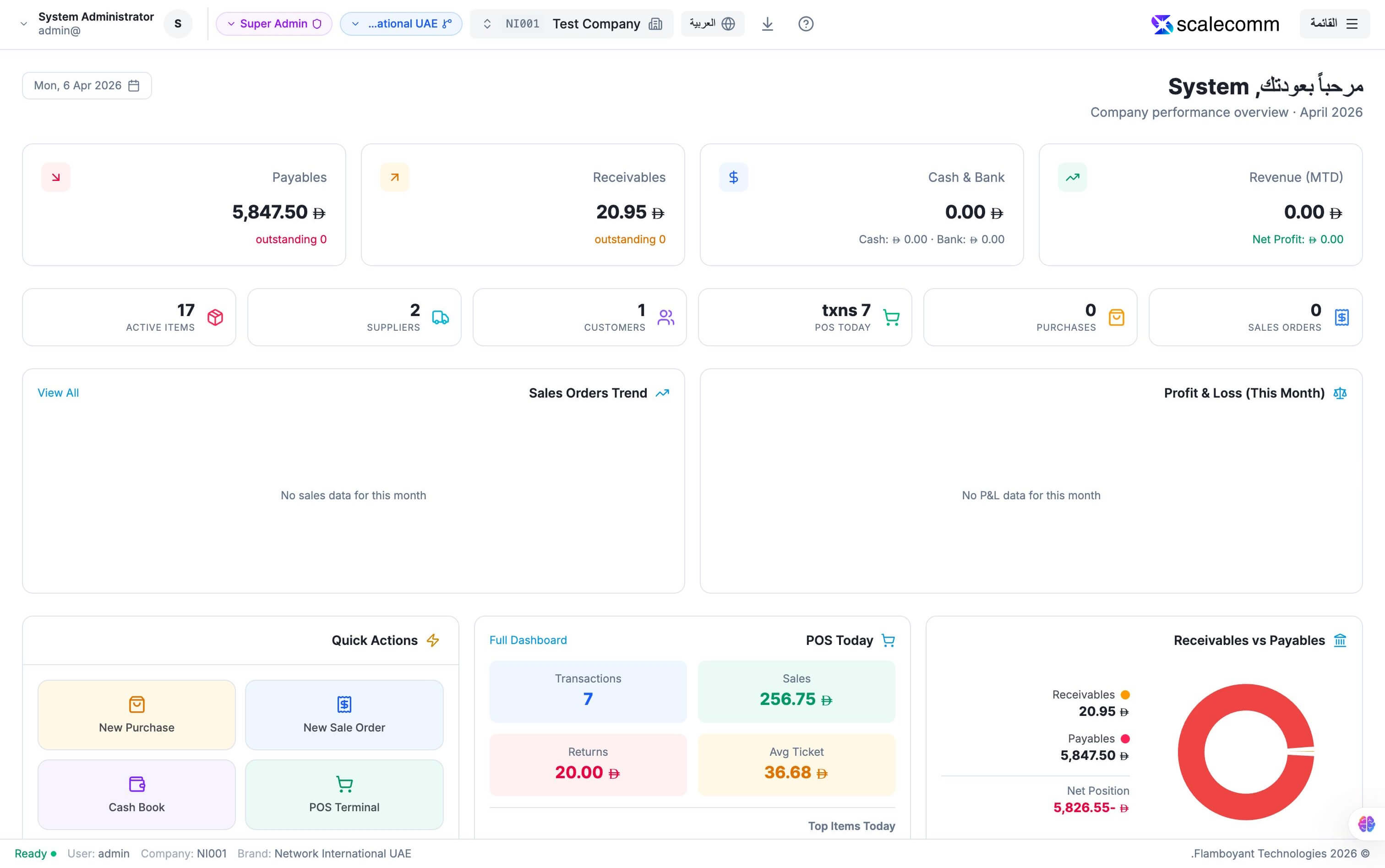Click the Customers people icon
Screen dimensions: 1385x868
(666, 317)
